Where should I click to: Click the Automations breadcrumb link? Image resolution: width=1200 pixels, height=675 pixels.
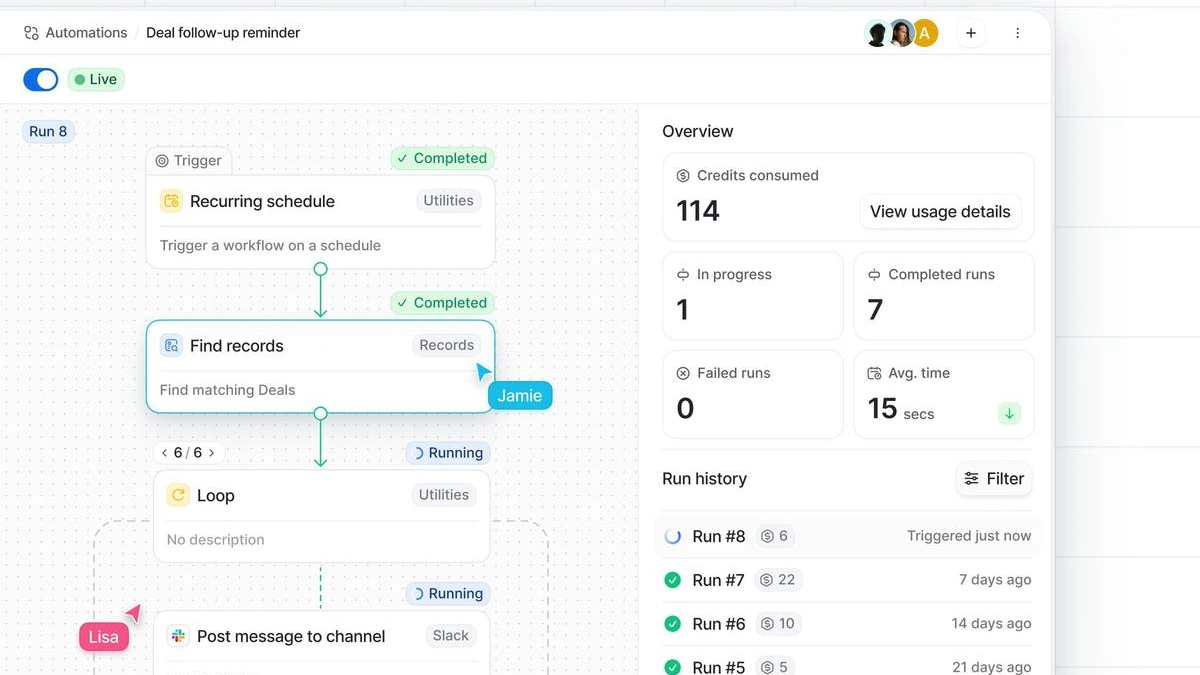coord(86,33)
